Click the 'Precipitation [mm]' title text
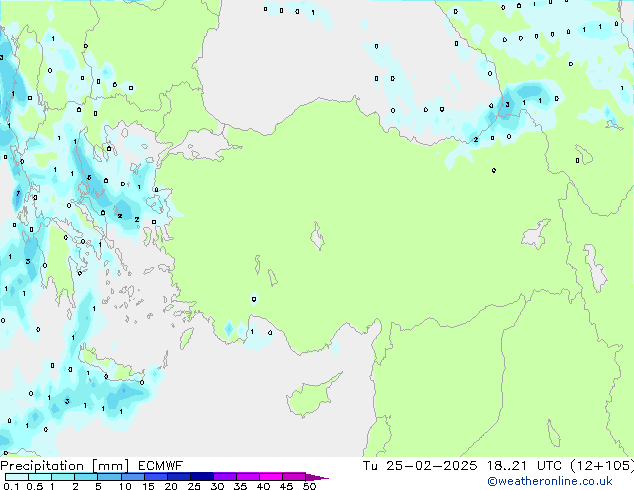Screen dimensions: 634x490 point(65,466)
